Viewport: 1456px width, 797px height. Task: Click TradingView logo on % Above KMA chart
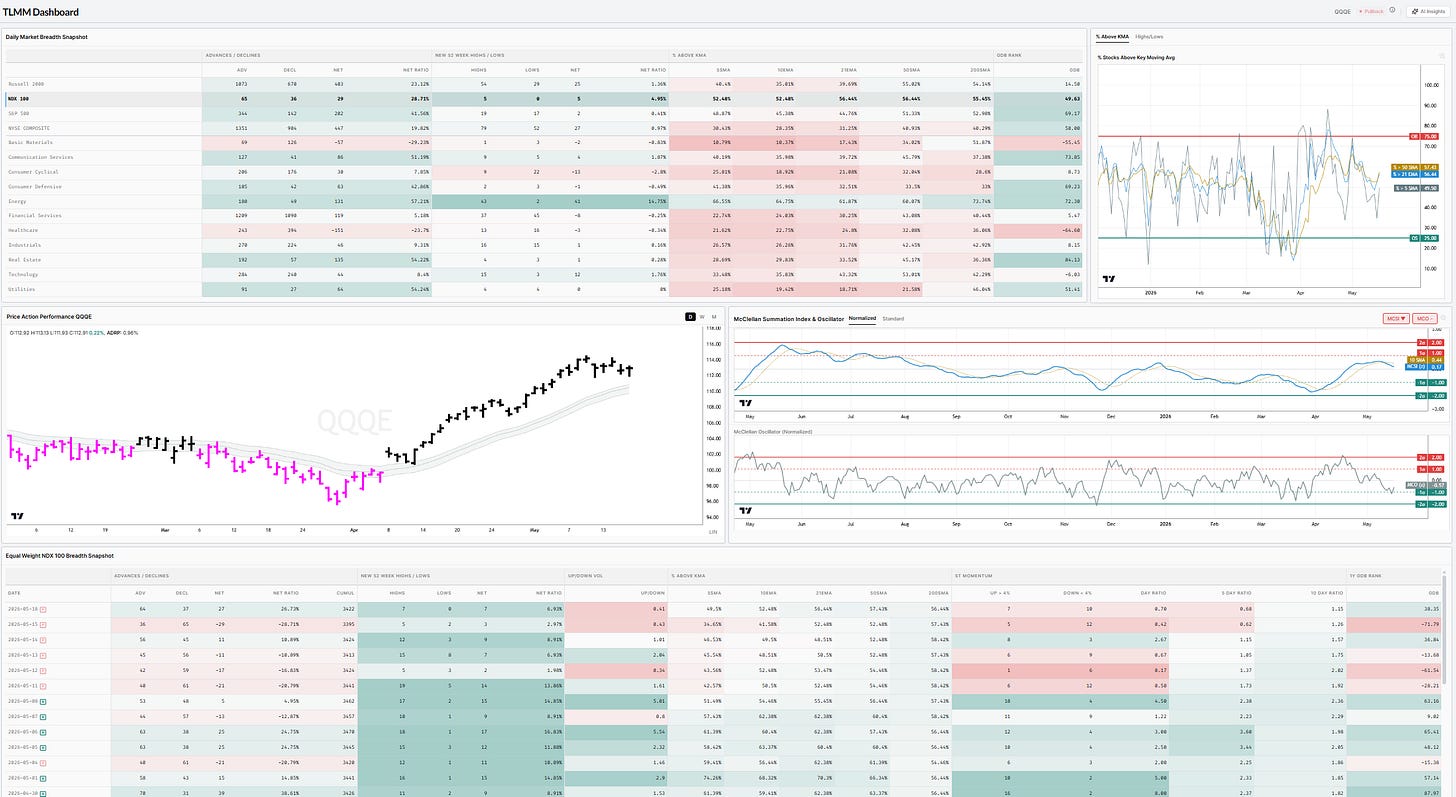1108,279
